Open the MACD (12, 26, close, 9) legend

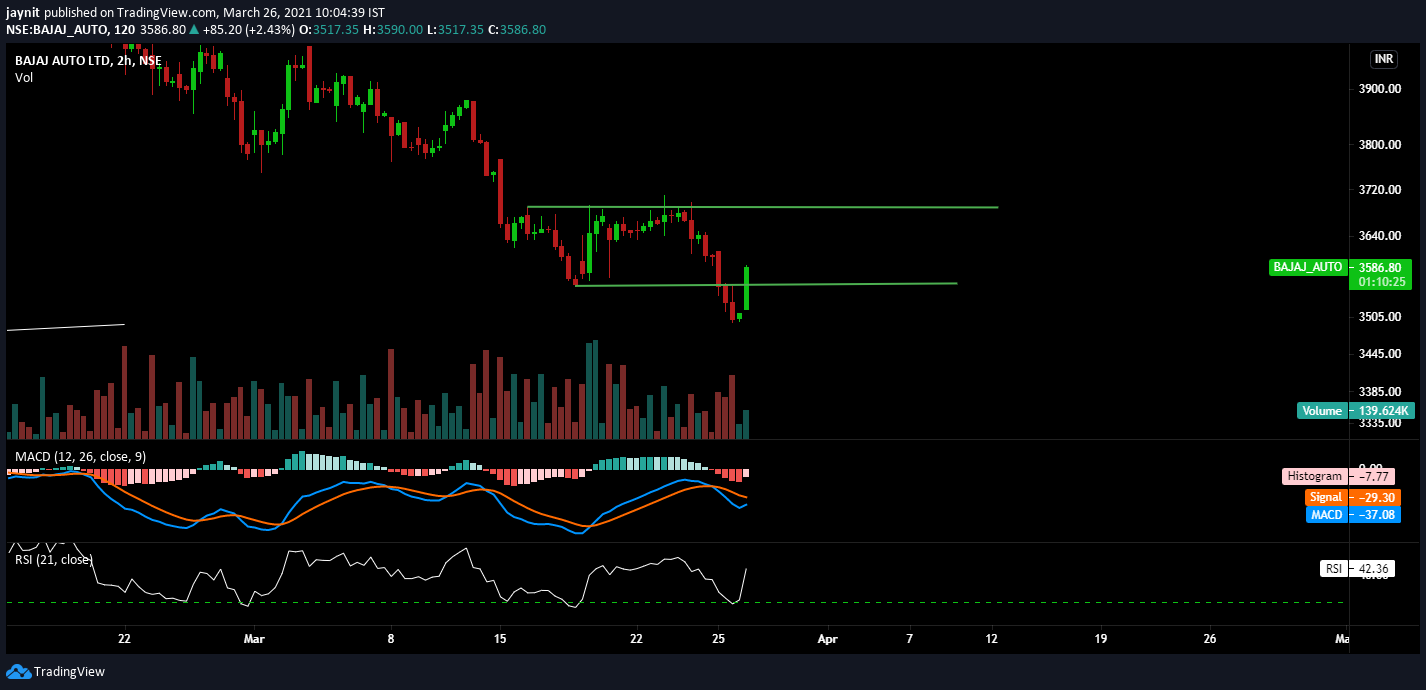coord(80,457)
